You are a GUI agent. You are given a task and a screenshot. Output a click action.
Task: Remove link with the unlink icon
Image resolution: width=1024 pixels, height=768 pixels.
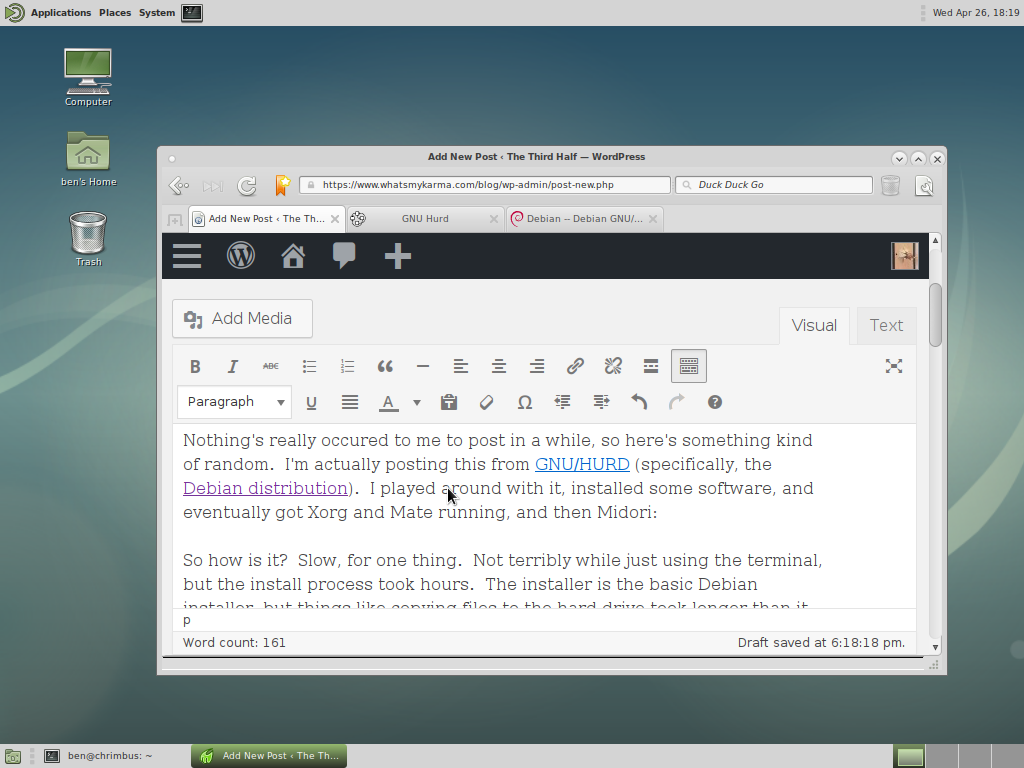coord(613,366)
